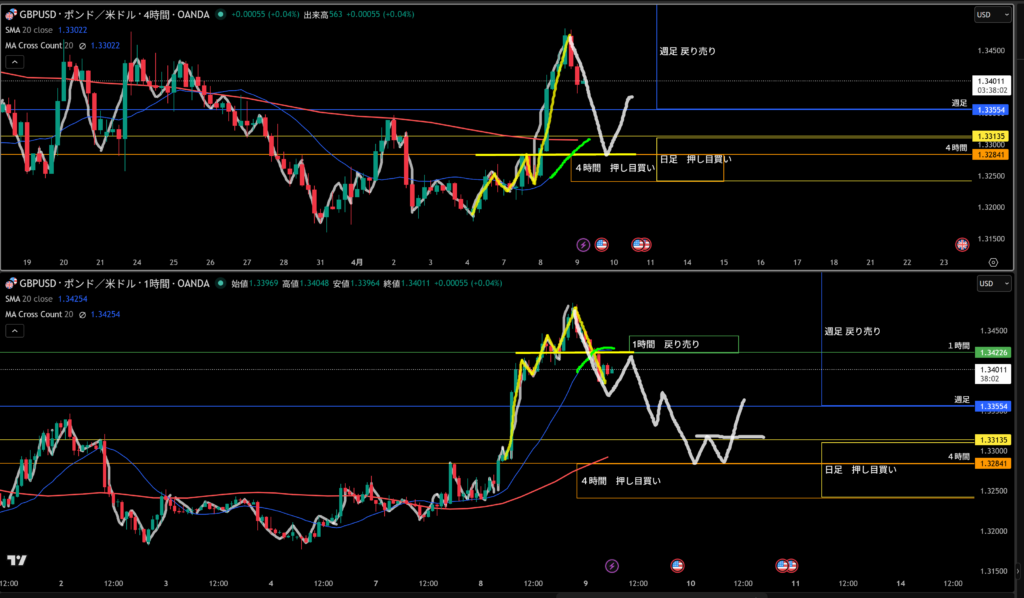
Task: Open the USD currency dropdown in the lower chart
Action: [990, 284]
